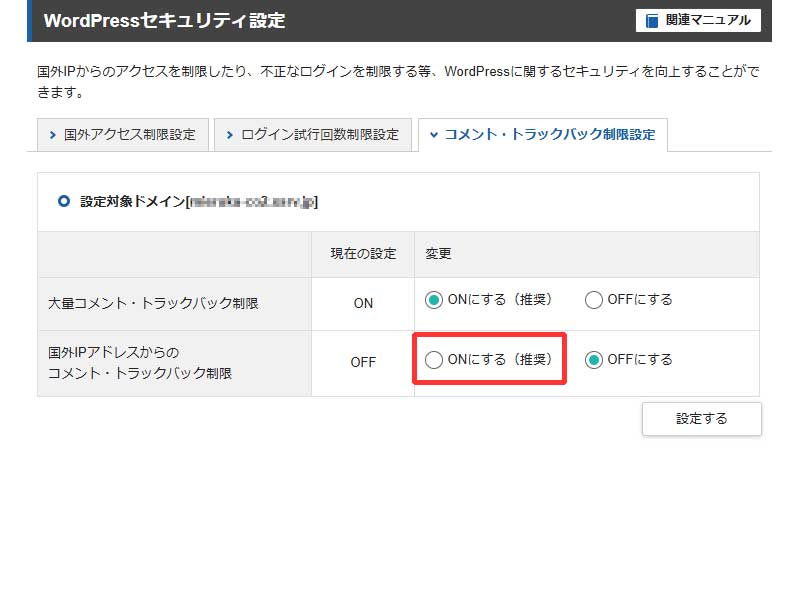
Task: Select ONにする for 大量コメント・トラックバック制限
Action: pos(434,300)
